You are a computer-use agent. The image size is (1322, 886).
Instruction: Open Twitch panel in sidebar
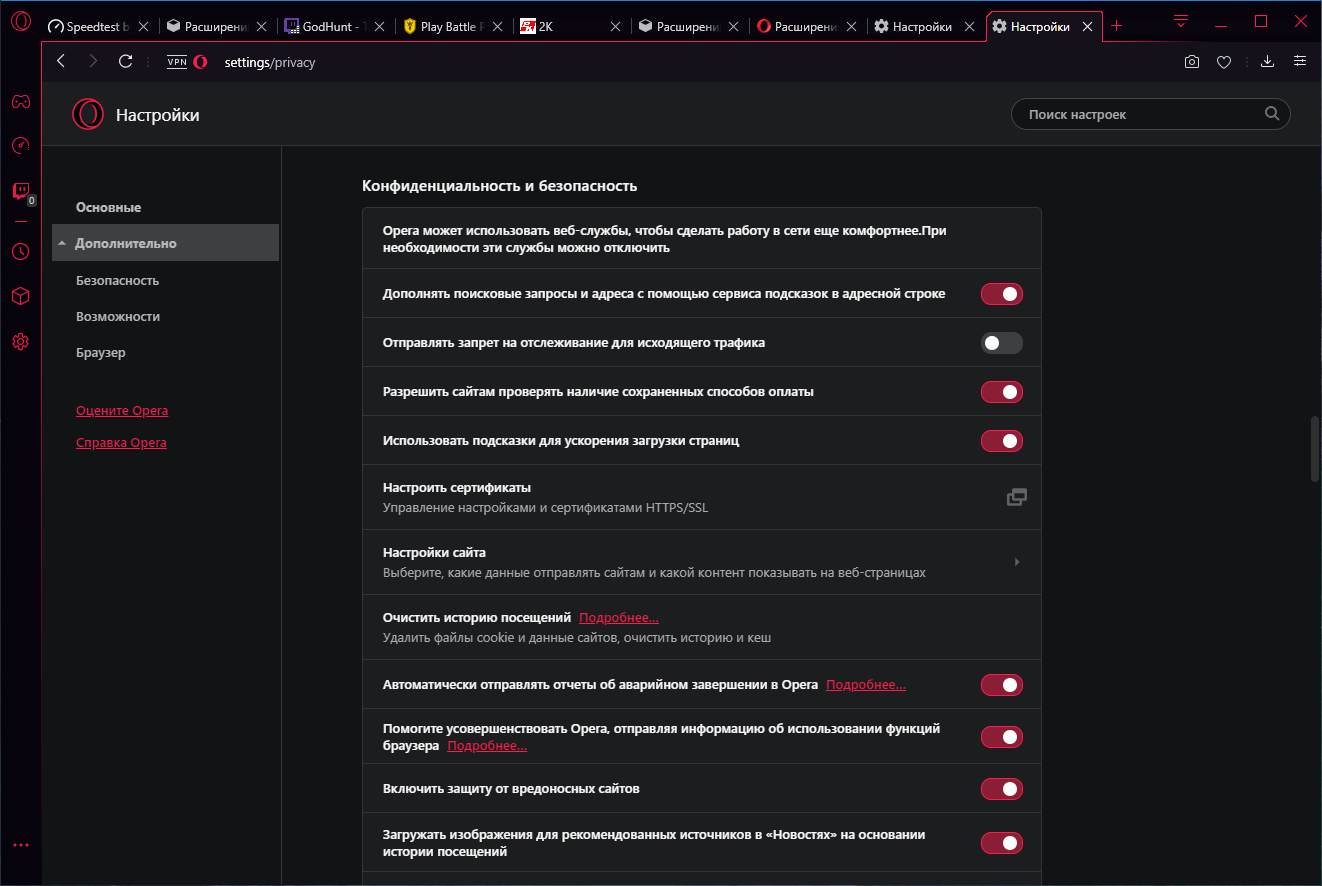pos(20,191)
